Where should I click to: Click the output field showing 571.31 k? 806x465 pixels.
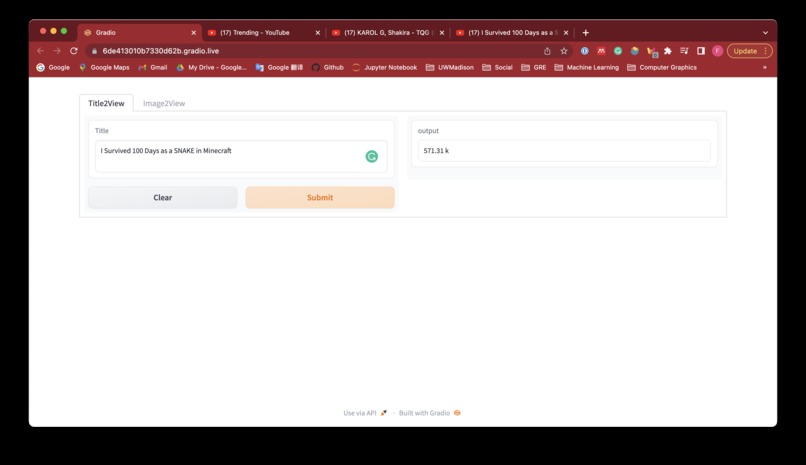(564, 151)
